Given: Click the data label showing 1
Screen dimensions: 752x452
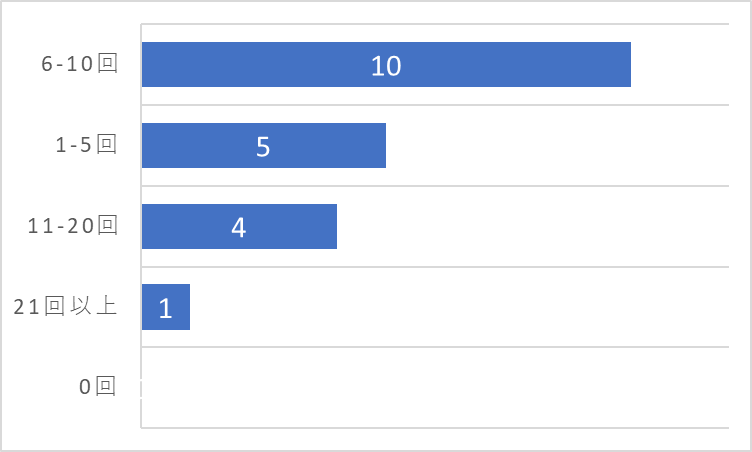Looking at the screenshot, I should coord(165,308).
